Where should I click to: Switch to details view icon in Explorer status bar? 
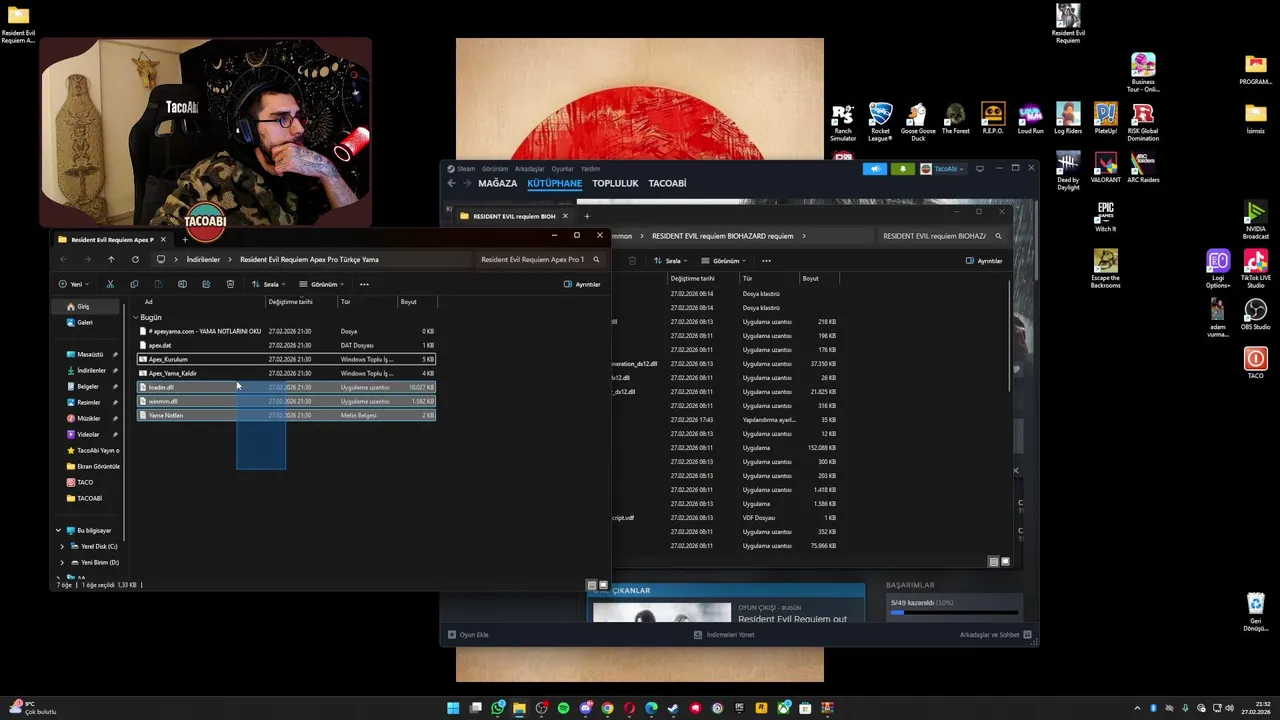pos(592,585)
